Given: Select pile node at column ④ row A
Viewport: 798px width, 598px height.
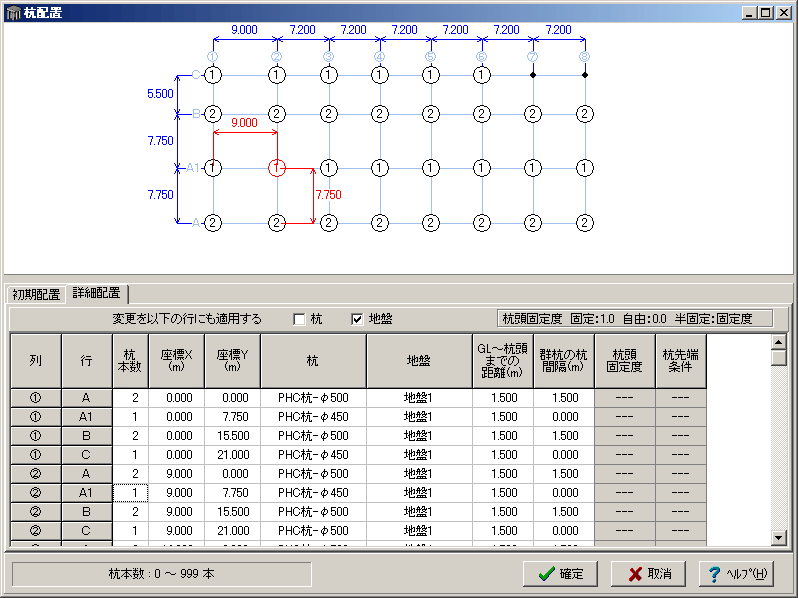Looking at the screenshot, I should pos(380,223).
